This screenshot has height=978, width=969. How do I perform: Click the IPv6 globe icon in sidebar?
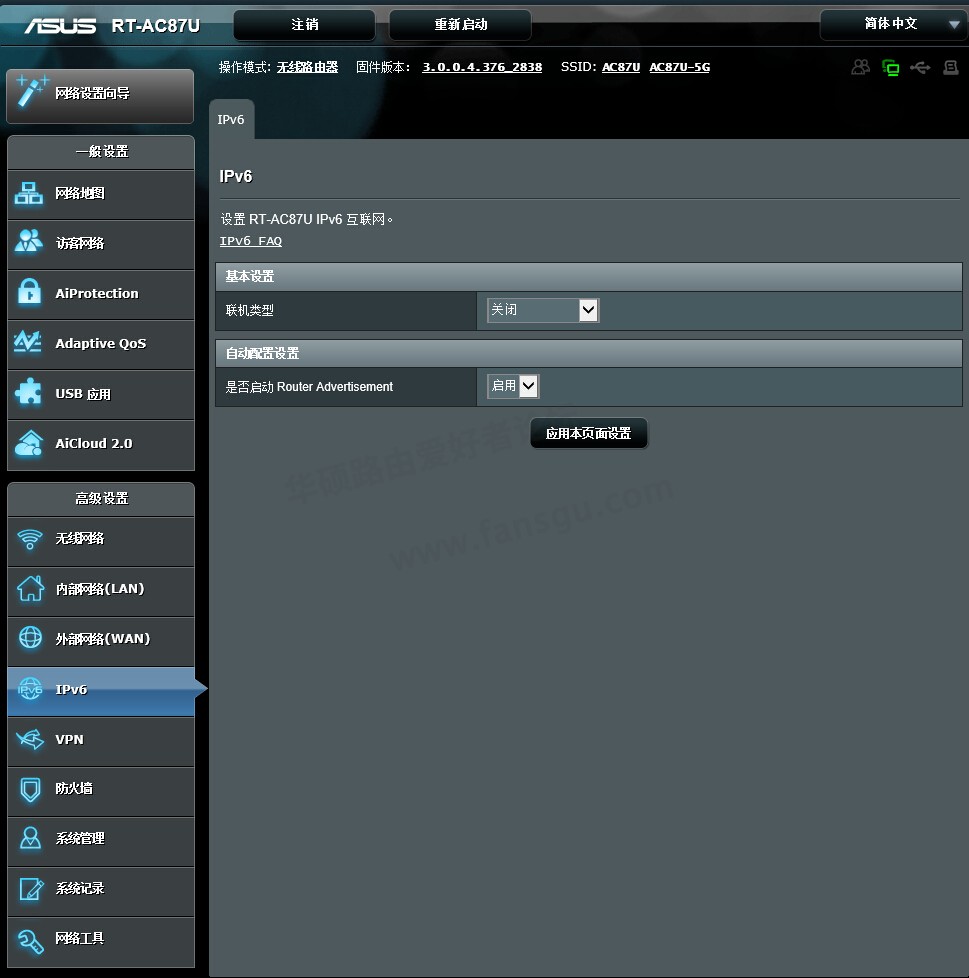(30, 689)
